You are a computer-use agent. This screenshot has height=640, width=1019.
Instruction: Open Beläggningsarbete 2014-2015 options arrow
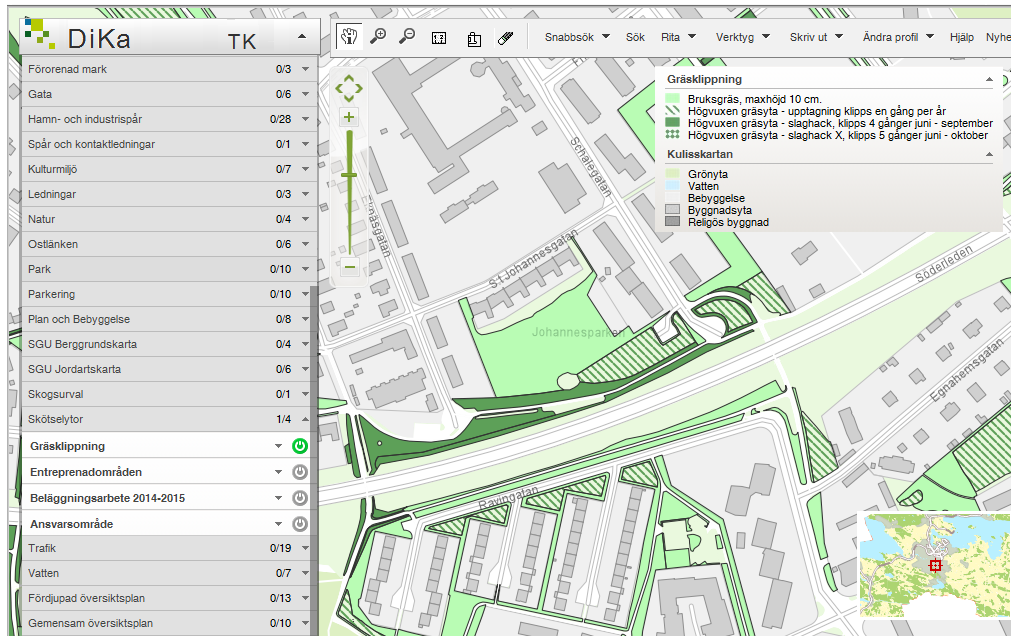(x=278, y=498)
